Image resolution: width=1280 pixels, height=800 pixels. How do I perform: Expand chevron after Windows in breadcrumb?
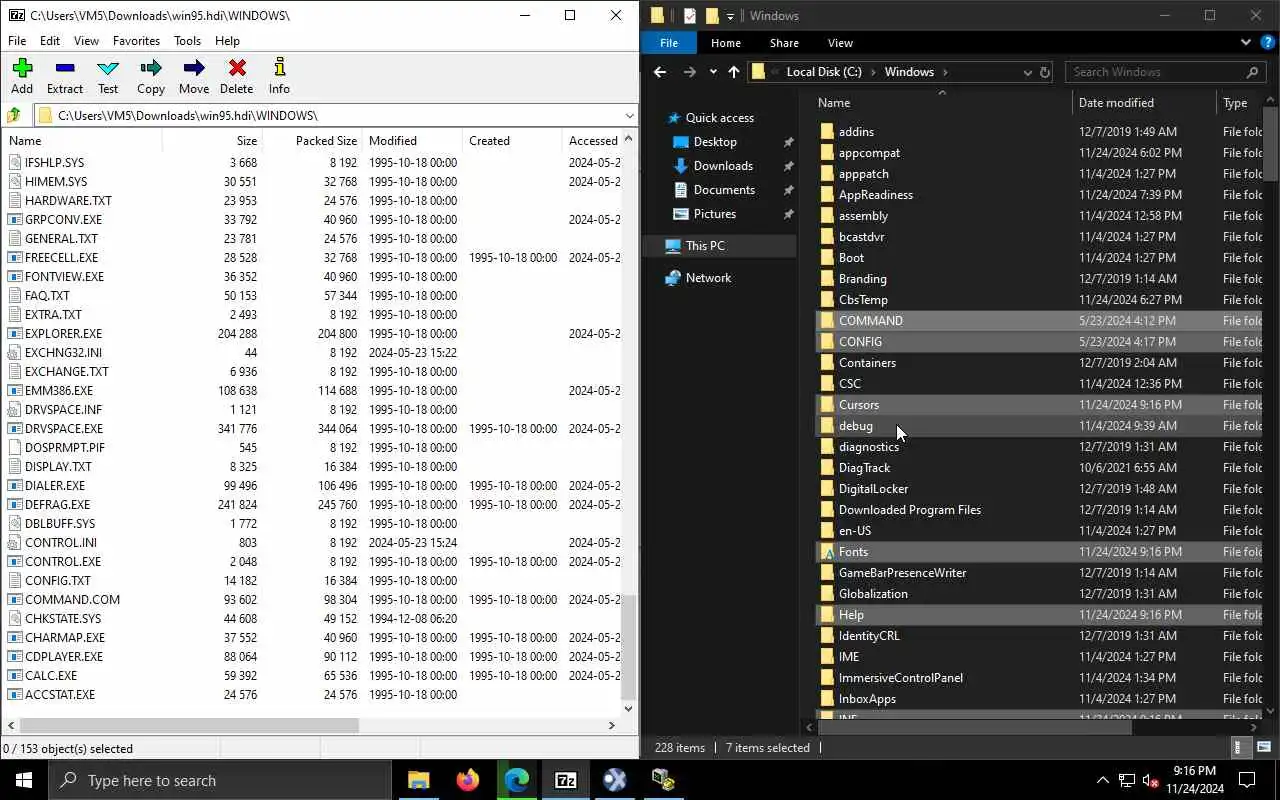tap(945, 72)
